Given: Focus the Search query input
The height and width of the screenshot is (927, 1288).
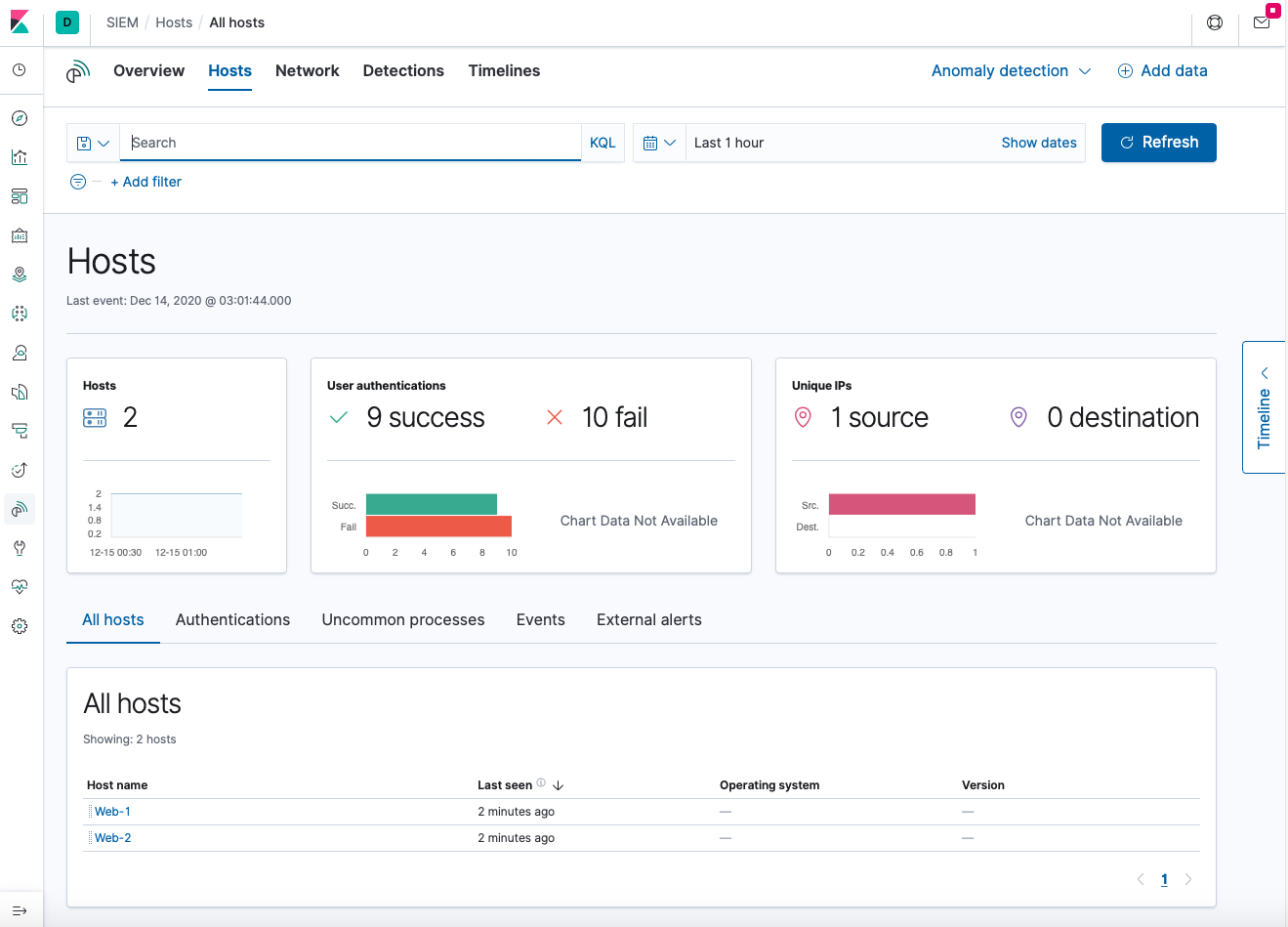Looking at the screenshot, I should pos(351,143).
